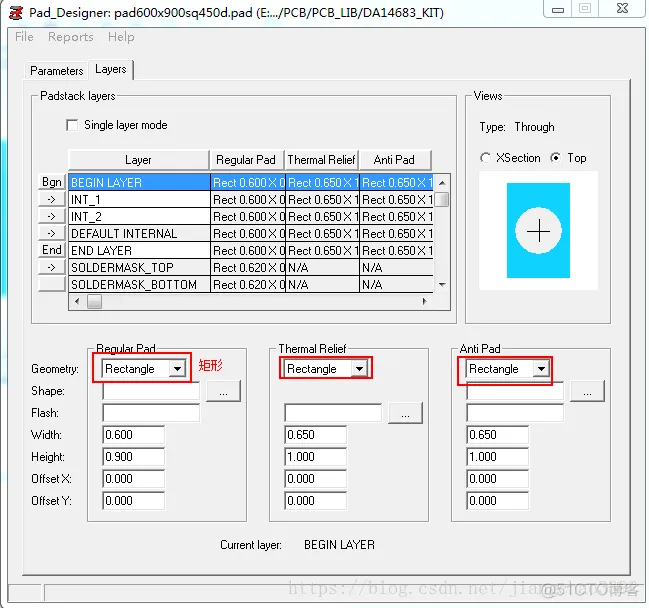Screen dimensions: 649x608
Task: Click the layer table scroll up arrow
Action: (x=442, y=183)
